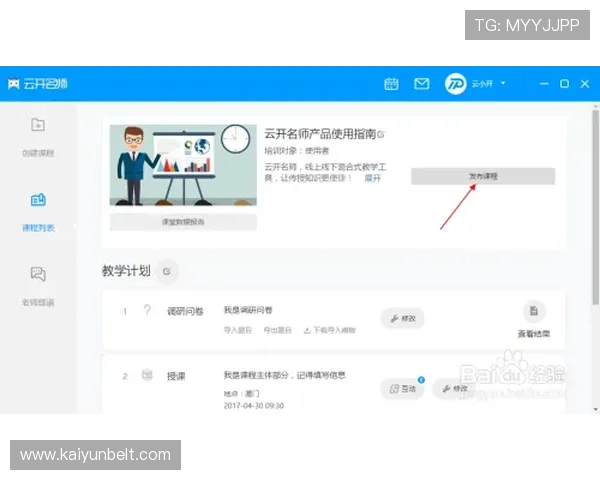
Task: Click the date text 2017-04-30 09:30
Action: 254,406
